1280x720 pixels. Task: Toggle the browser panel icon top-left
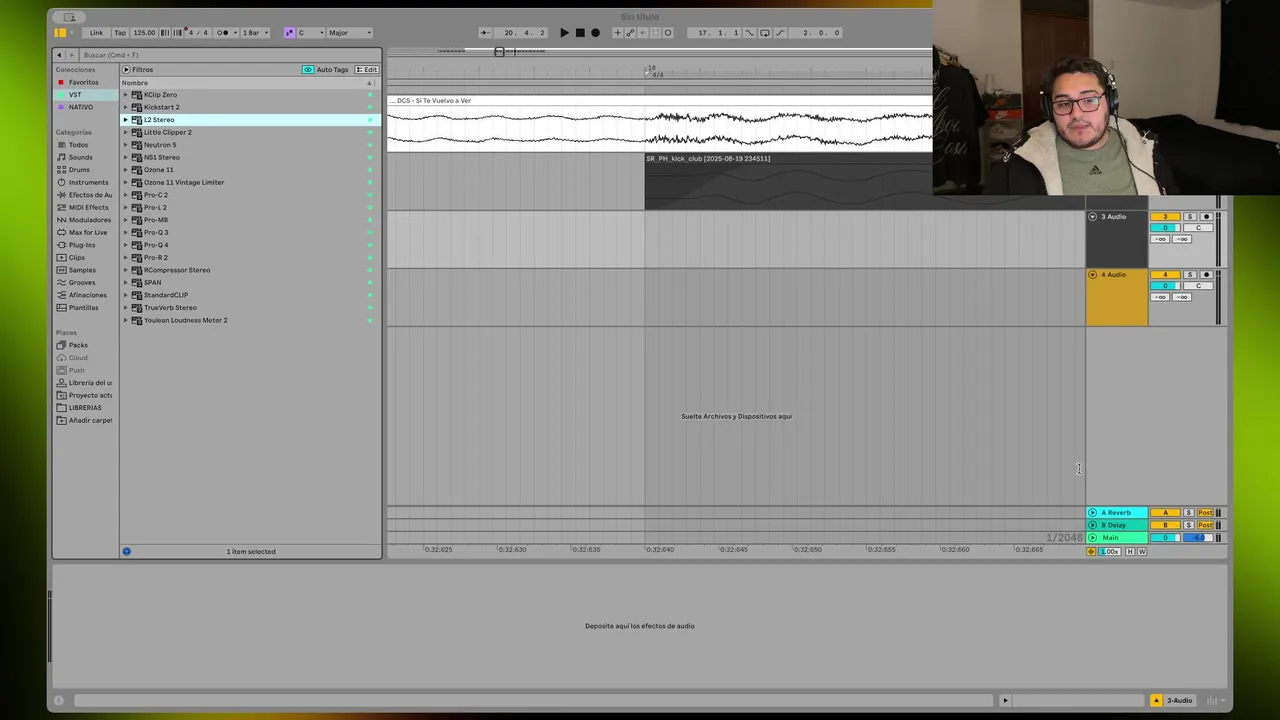pyautogui.click(x=60, y=33)
